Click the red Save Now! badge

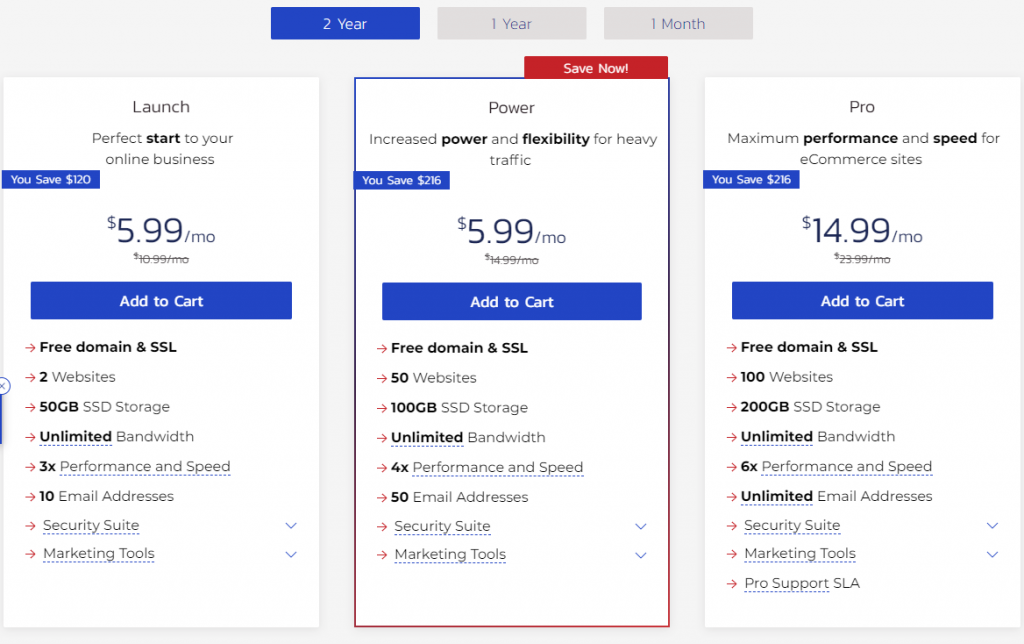point(595,68)
